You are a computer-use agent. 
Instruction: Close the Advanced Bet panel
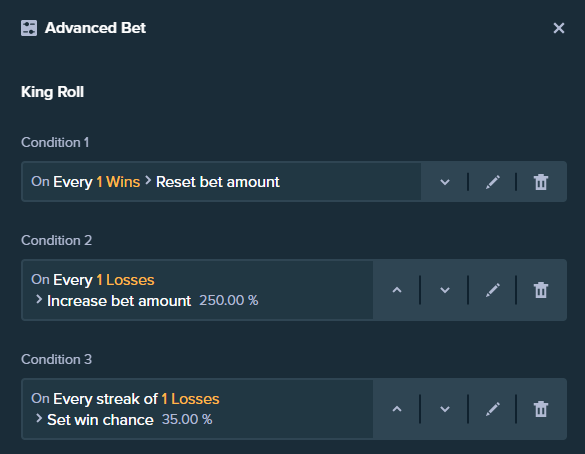pyautogui.click(x=559, y=28)
